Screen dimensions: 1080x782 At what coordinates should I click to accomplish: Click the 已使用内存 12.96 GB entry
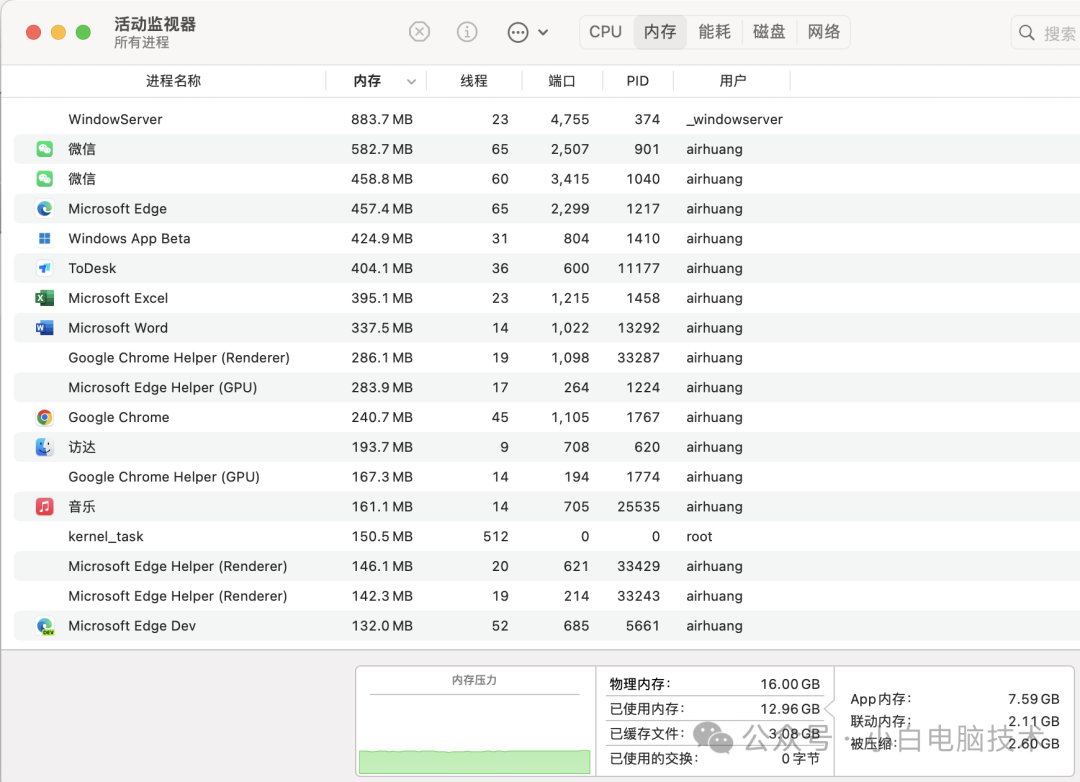click(x=714, y=709)
